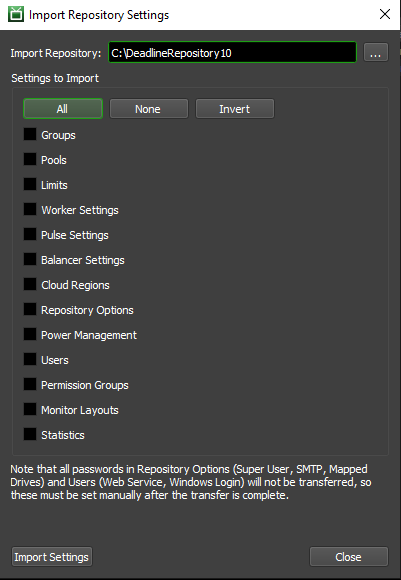Enable the Pools checkbox
This screenshot has width=401, height=580.
point(30,159)
